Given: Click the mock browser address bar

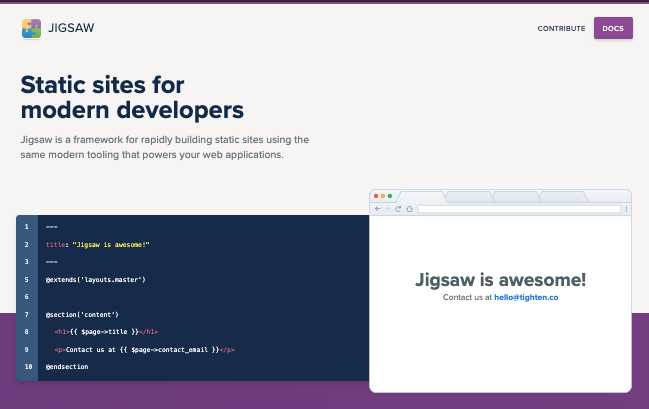Looking at the screenshot, I should (519, 209).
